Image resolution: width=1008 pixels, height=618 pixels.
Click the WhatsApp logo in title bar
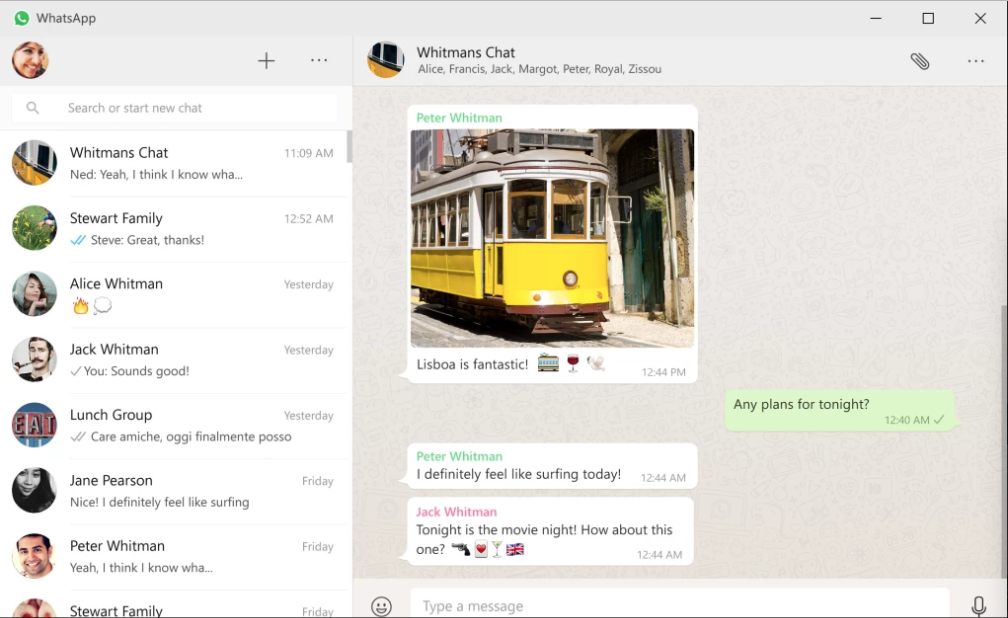coord(22,18)
